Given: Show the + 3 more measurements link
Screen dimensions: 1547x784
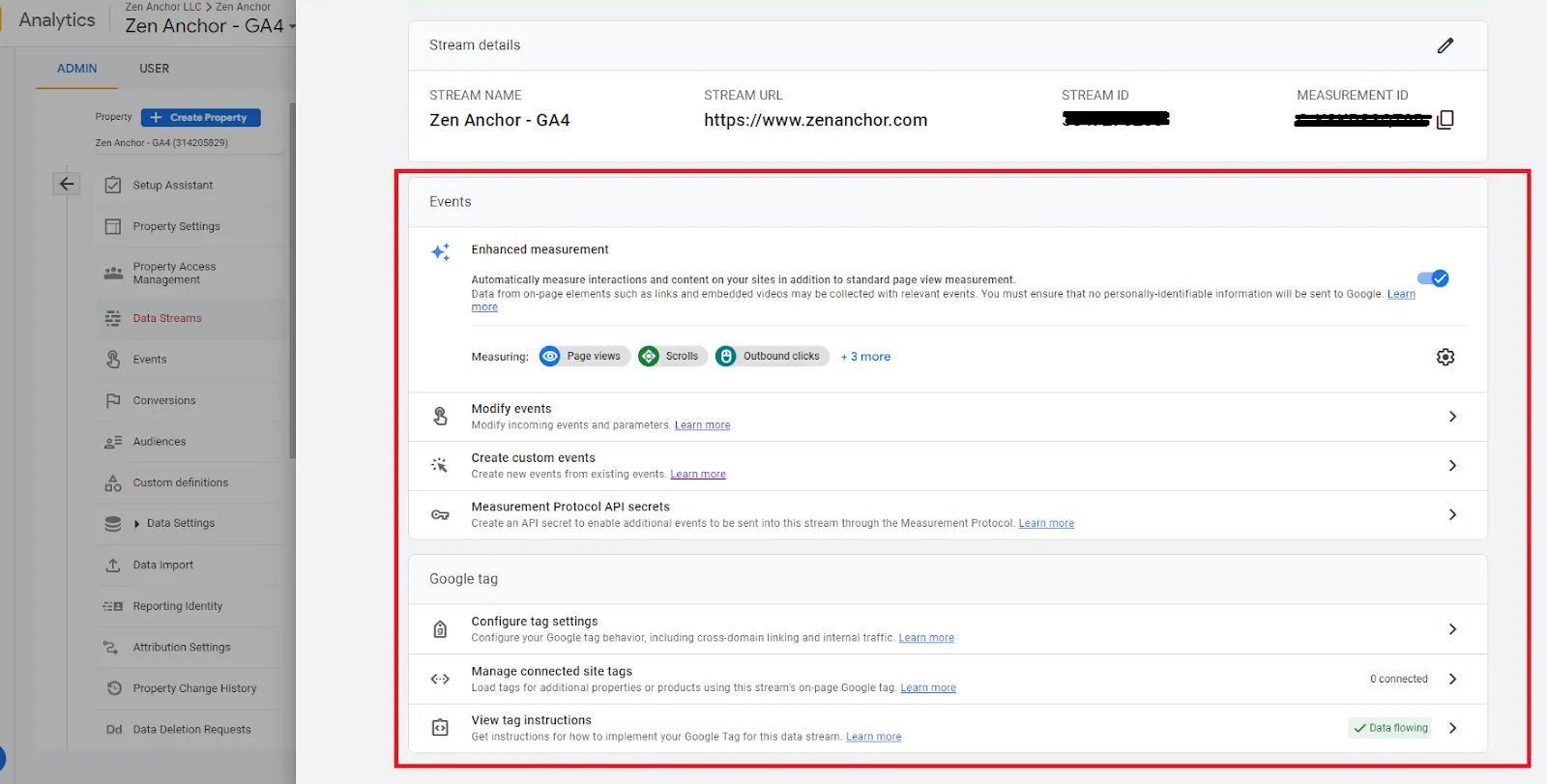Looking at the screenshot, I should tap(865, 357).
